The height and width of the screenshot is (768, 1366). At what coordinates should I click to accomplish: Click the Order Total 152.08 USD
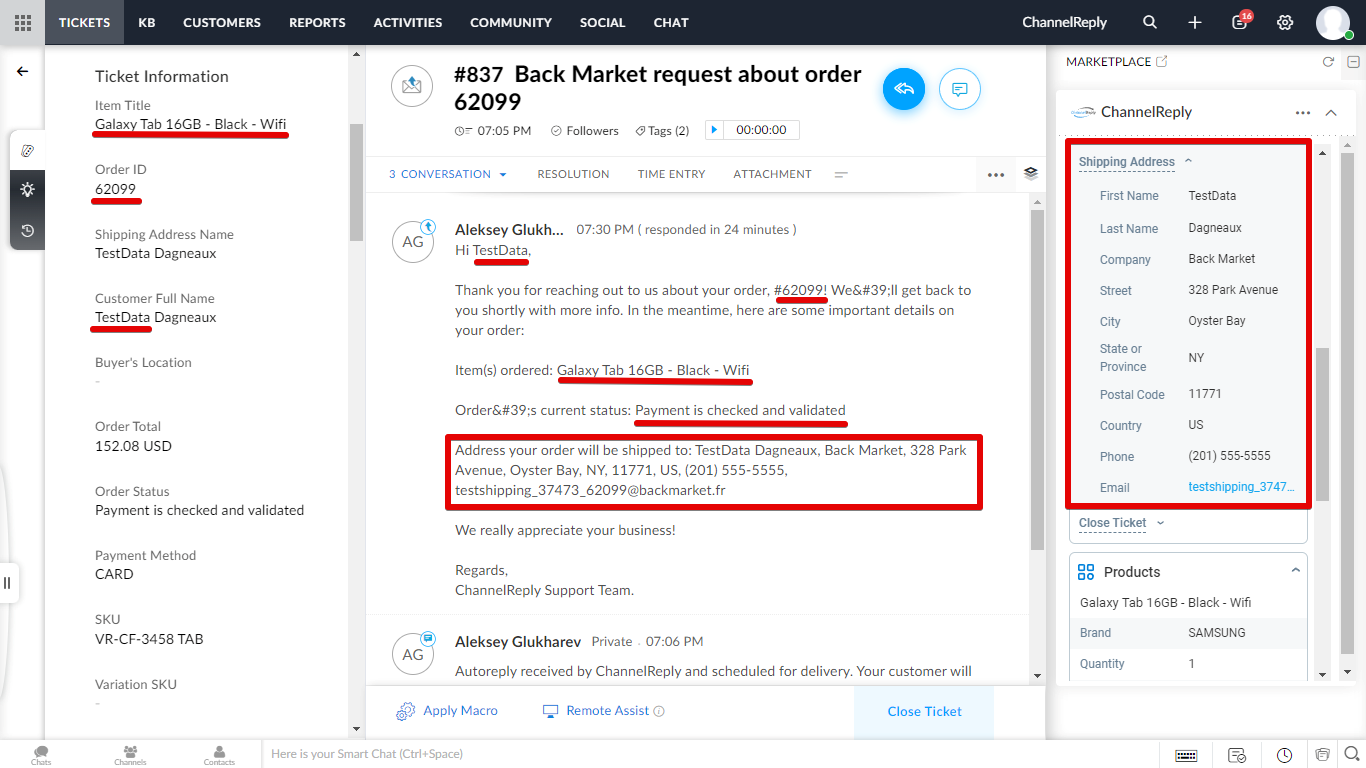pos(134,445)
